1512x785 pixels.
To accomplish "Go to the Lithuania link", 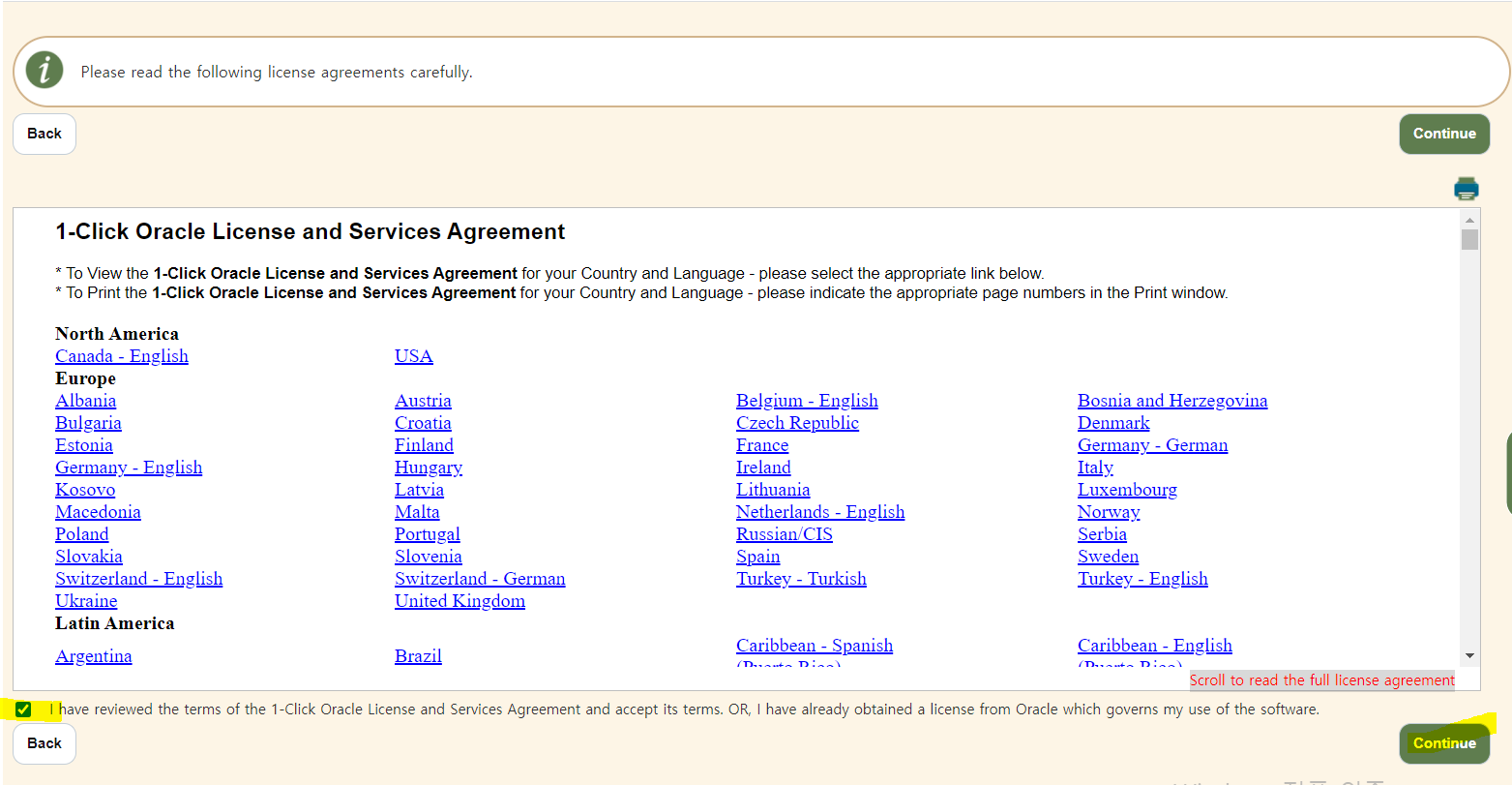I will coord(773,490).
